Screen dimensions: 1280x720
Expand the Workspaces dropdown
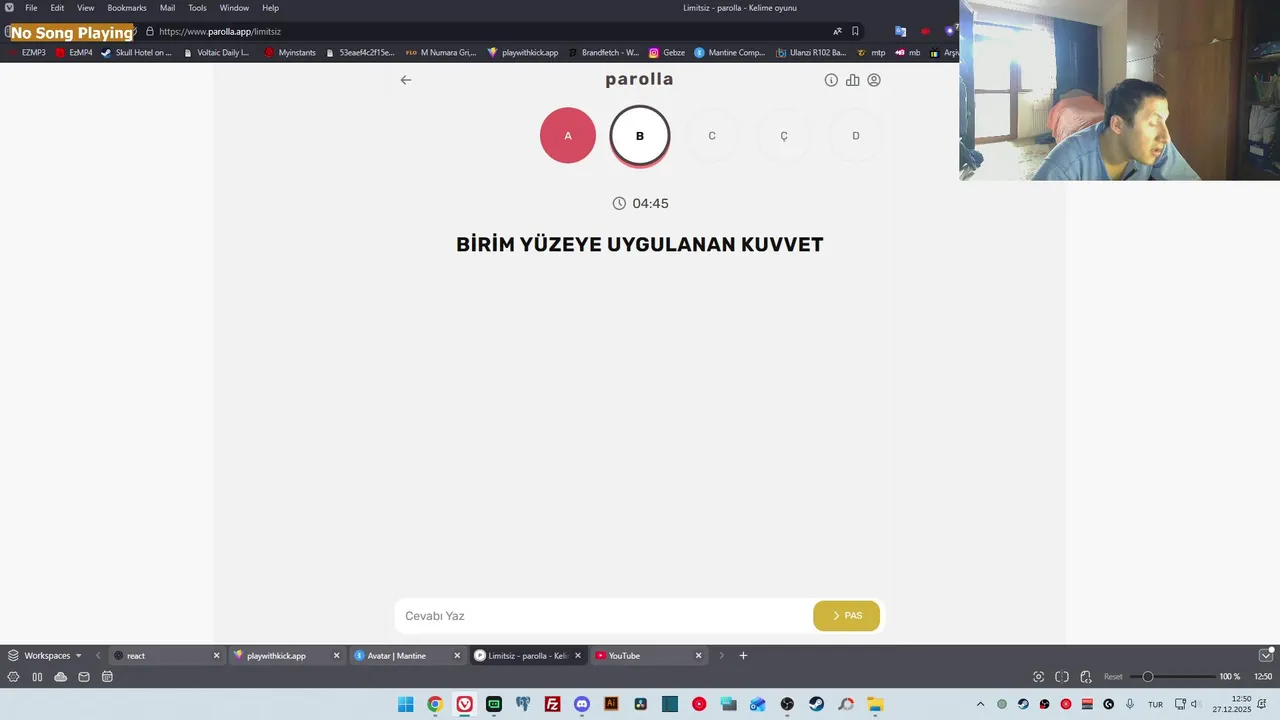45,656
